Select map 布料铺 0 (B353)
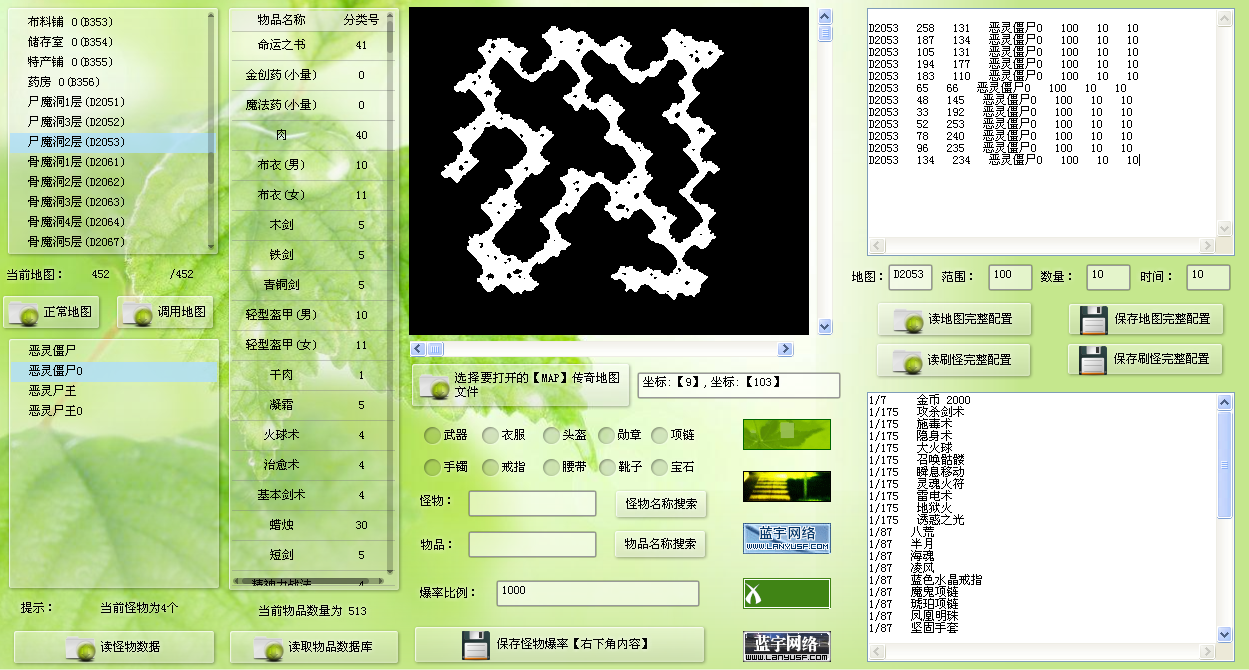The width and height of the screenshot is (1249, 670). click(109, 22)
